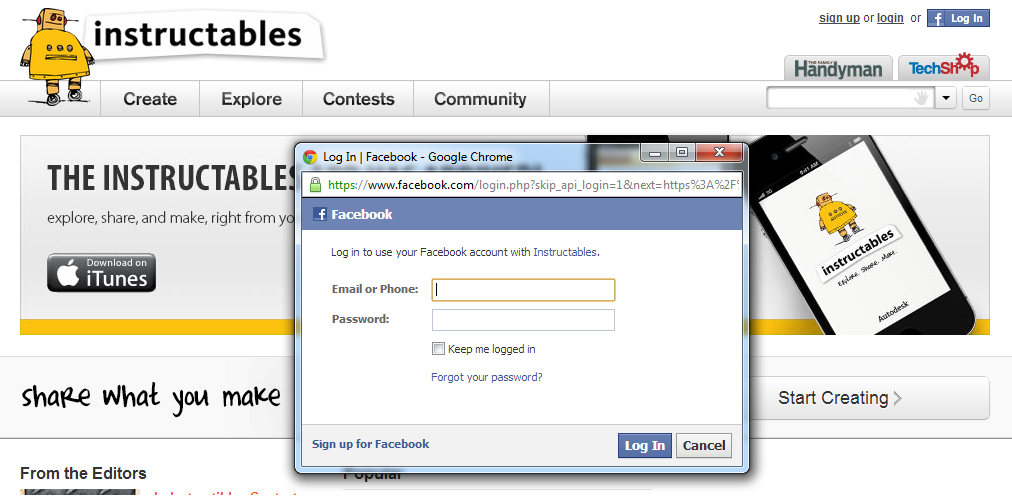Viewport: 1012px width, 497px height.
Task: Open the Create menu
Action: [150, 99]
